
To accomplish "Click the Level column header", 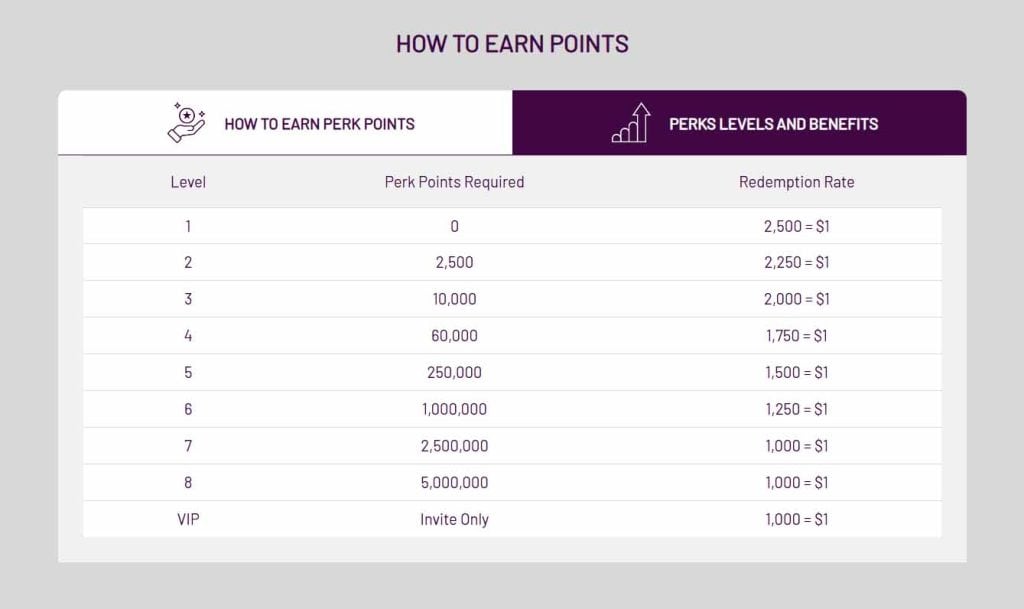I will coord(188,182).
